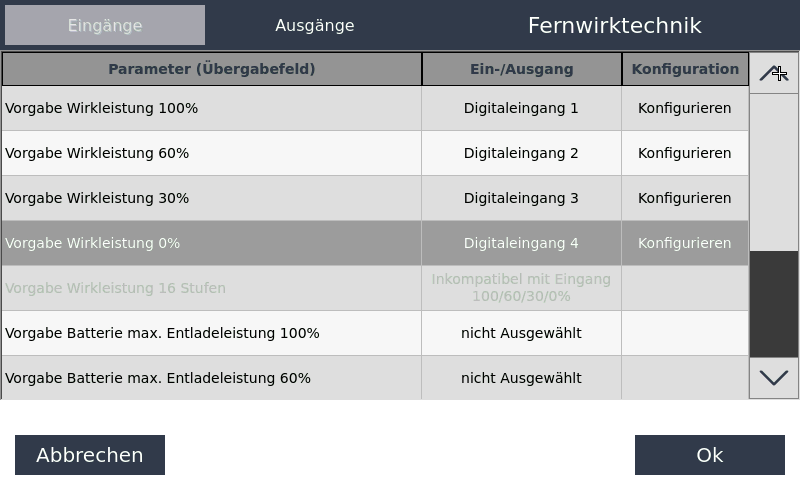This screenshot has height=480, width=800.
Task: Open Konfigurieren for Wirkleistung 30%
Action: coord(685,198)
